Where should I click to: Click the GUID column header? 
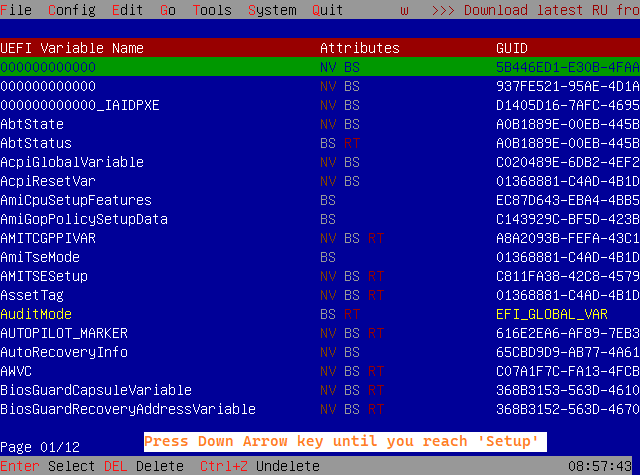tap(512, 48)
